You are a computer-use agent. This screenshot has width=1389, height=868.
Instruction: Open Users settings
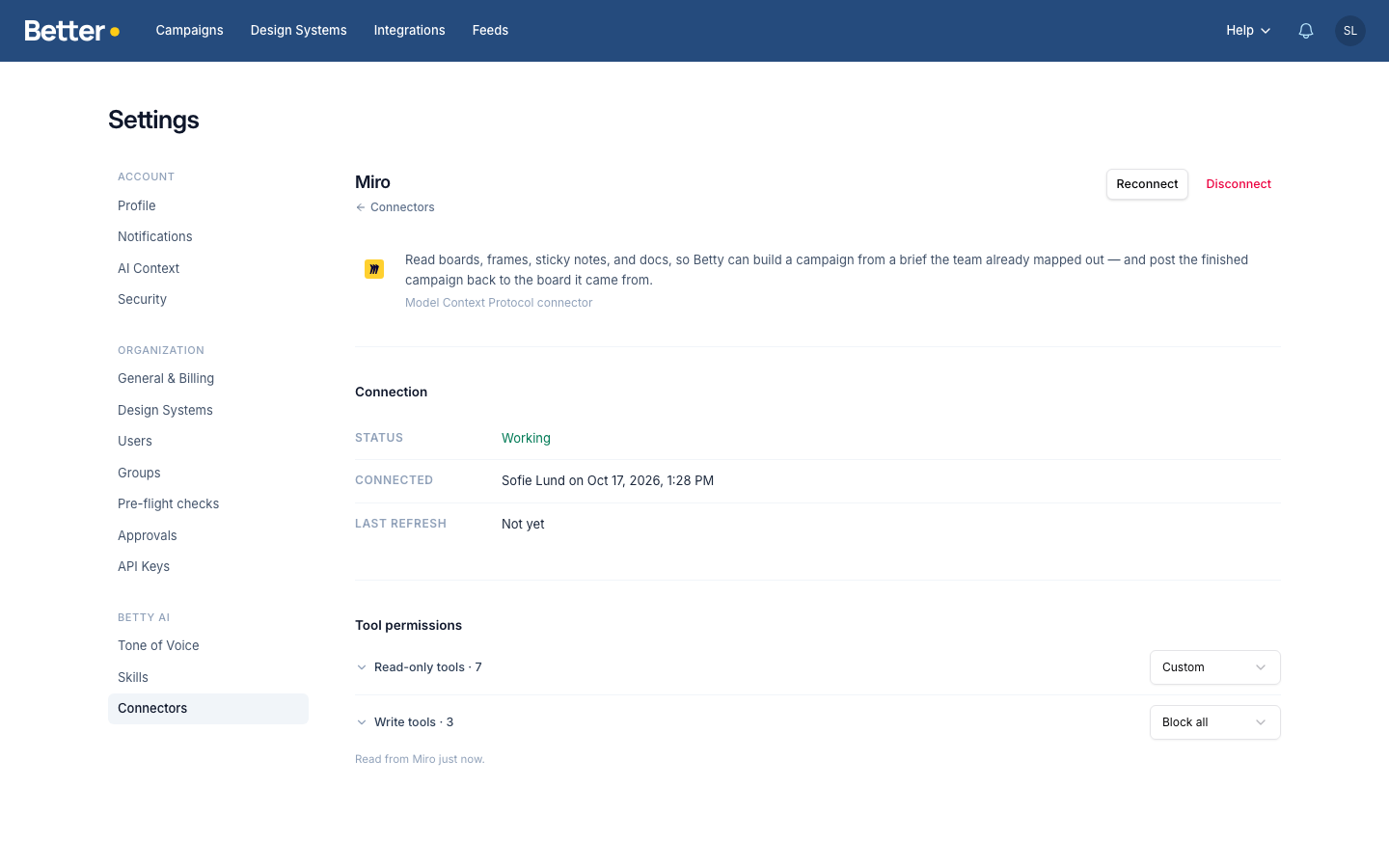point(208,442)
